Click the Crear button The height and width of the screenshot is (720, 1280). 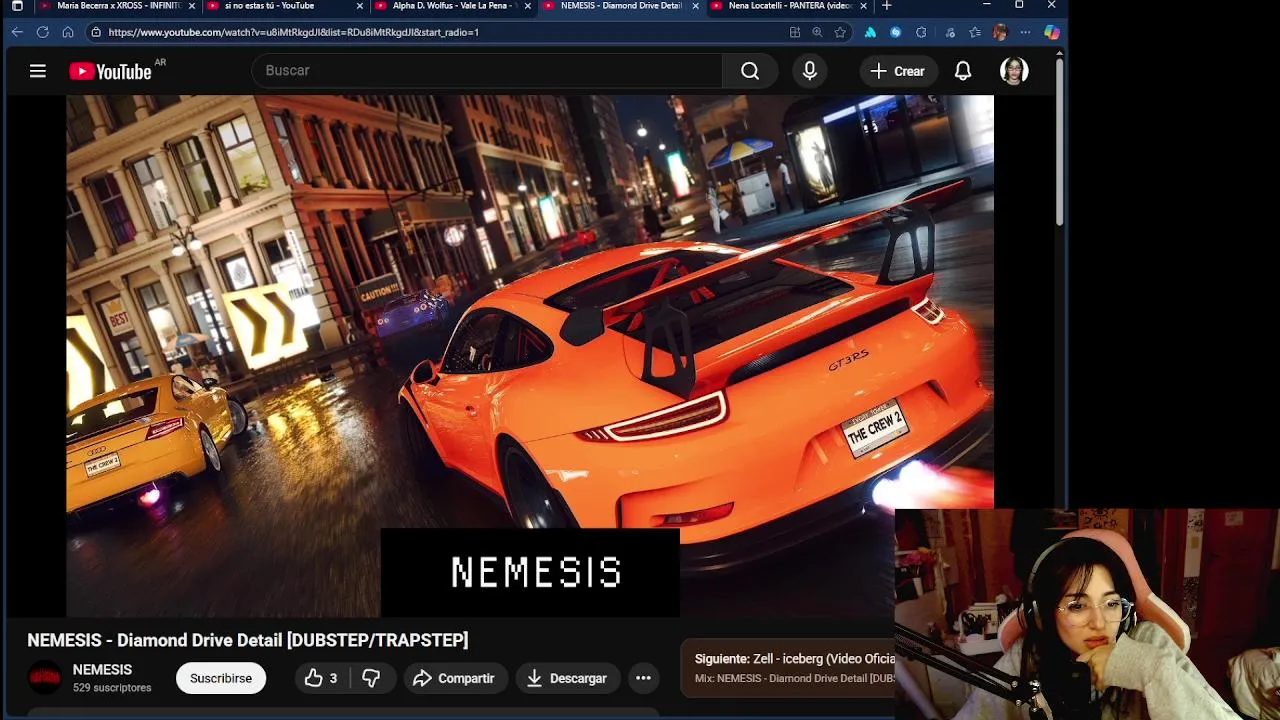point(898,71)
